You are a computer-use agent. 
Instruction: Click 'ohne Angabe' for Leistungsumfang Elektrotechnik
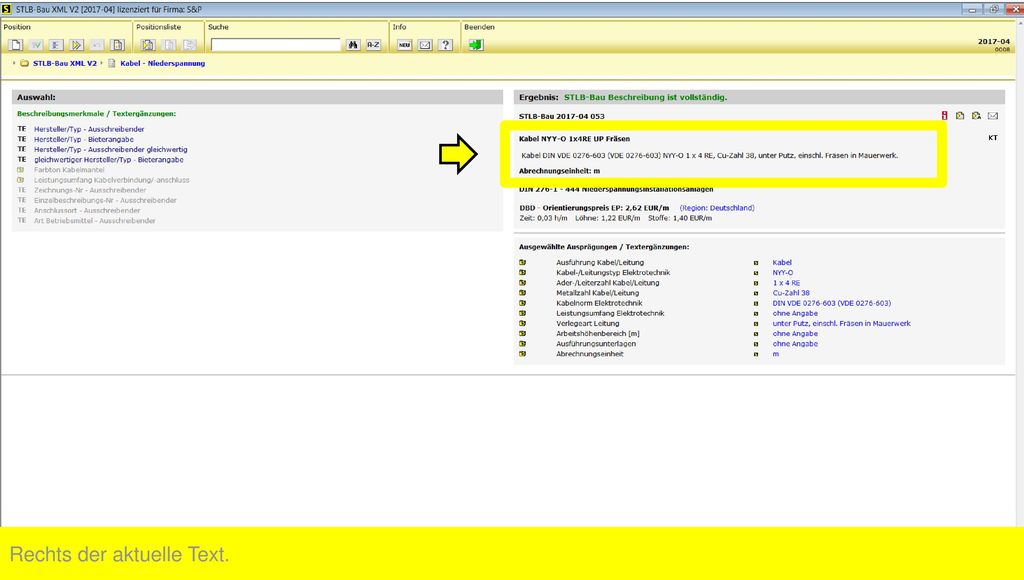(795, 314)
